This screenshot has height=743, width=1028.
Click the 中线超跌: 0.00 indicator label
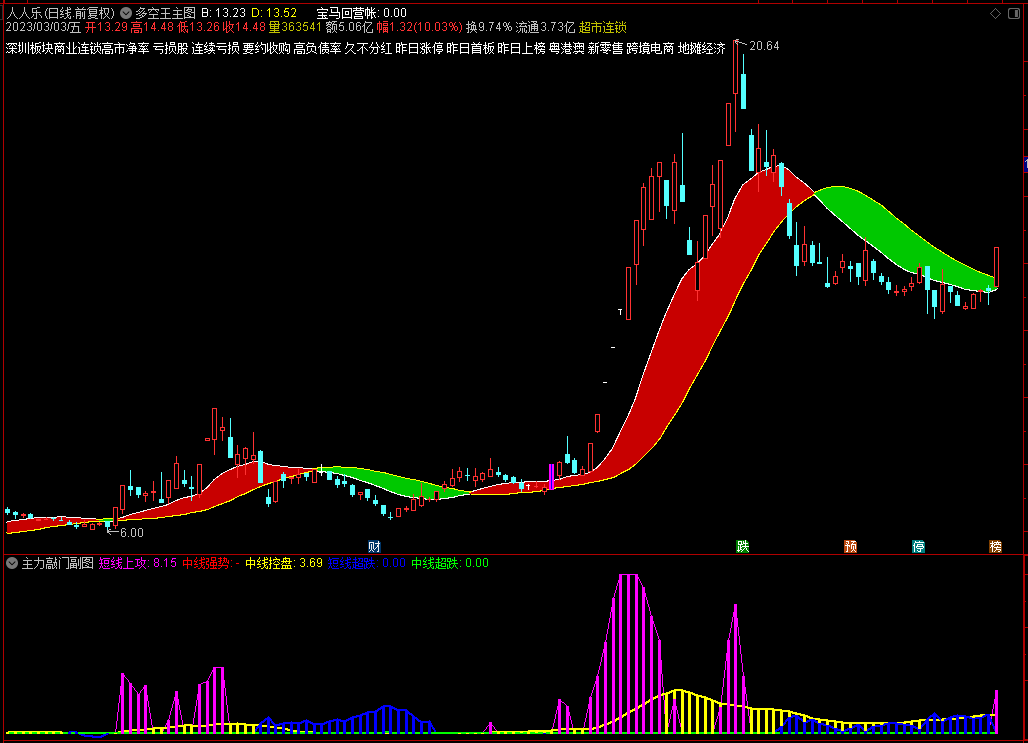point(450,563)
